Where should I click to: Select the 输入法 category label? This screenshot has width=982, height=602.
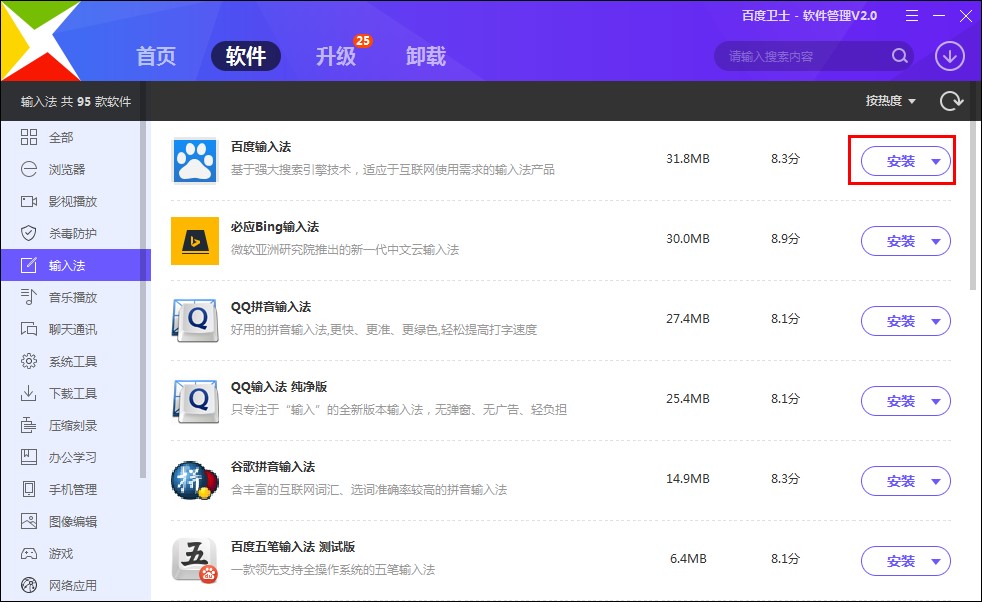point(67,266)
